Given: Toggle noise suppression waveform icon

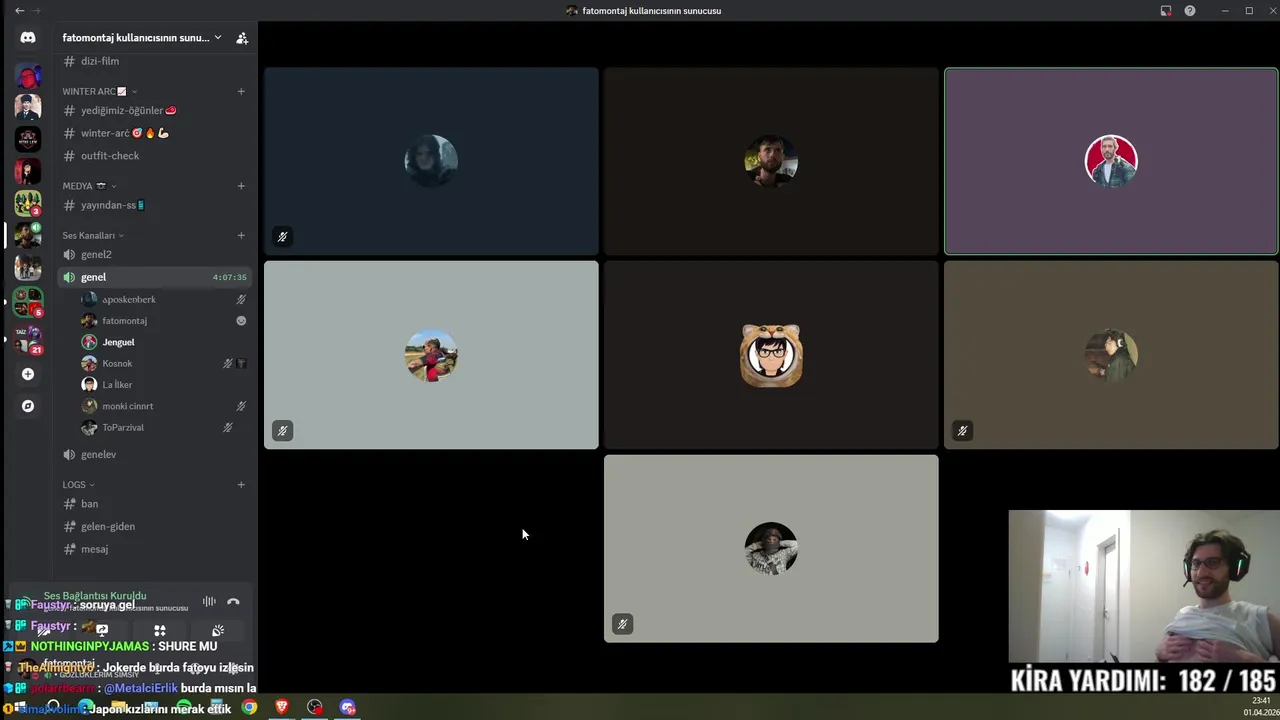Looking at the screenshot, I should 209,602.
